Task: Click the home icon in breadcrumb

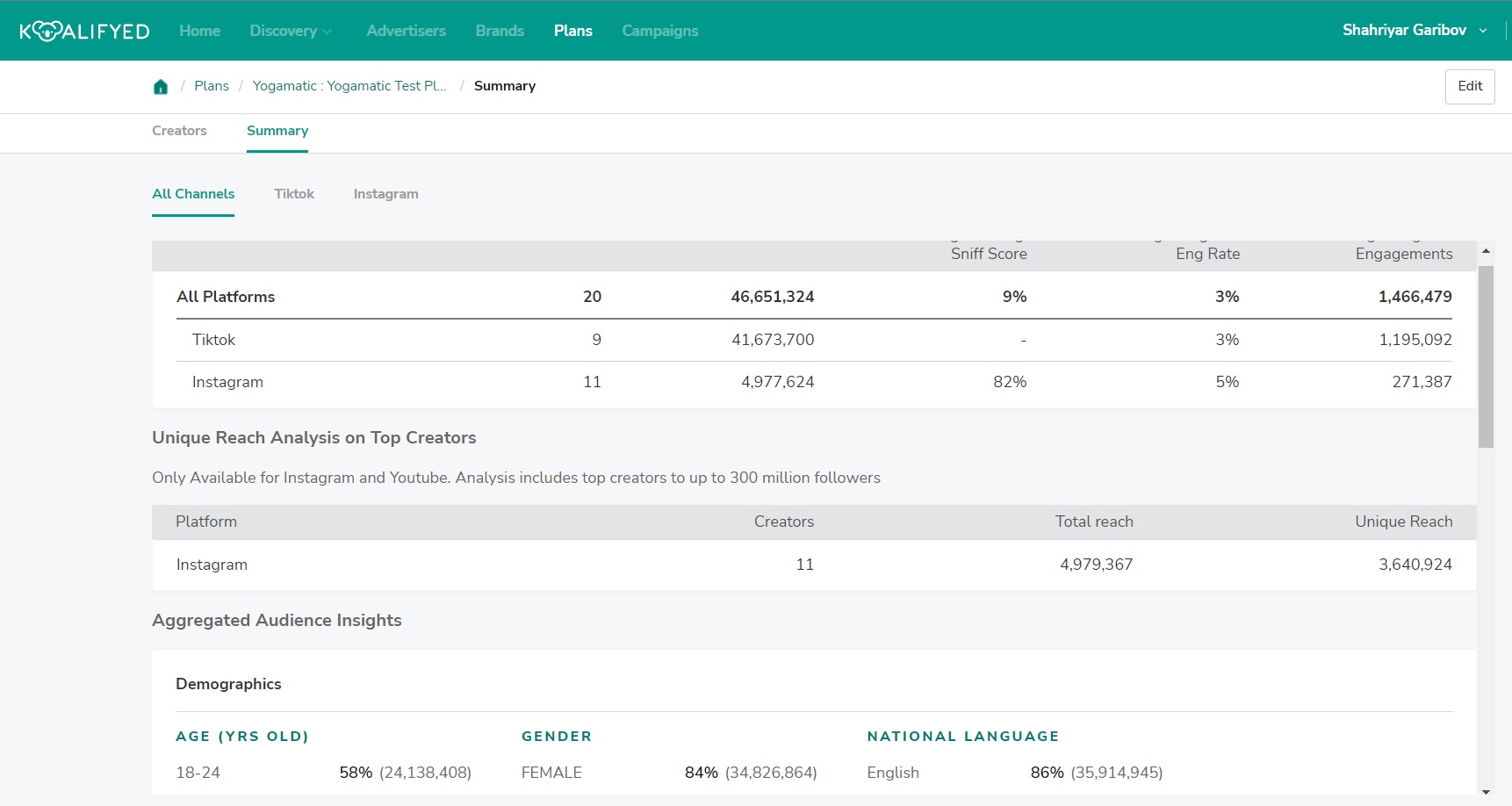Action: click(161, 85)
